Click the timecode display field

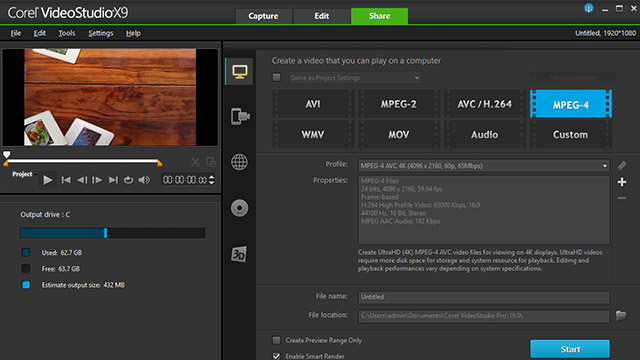click(185, 180)
